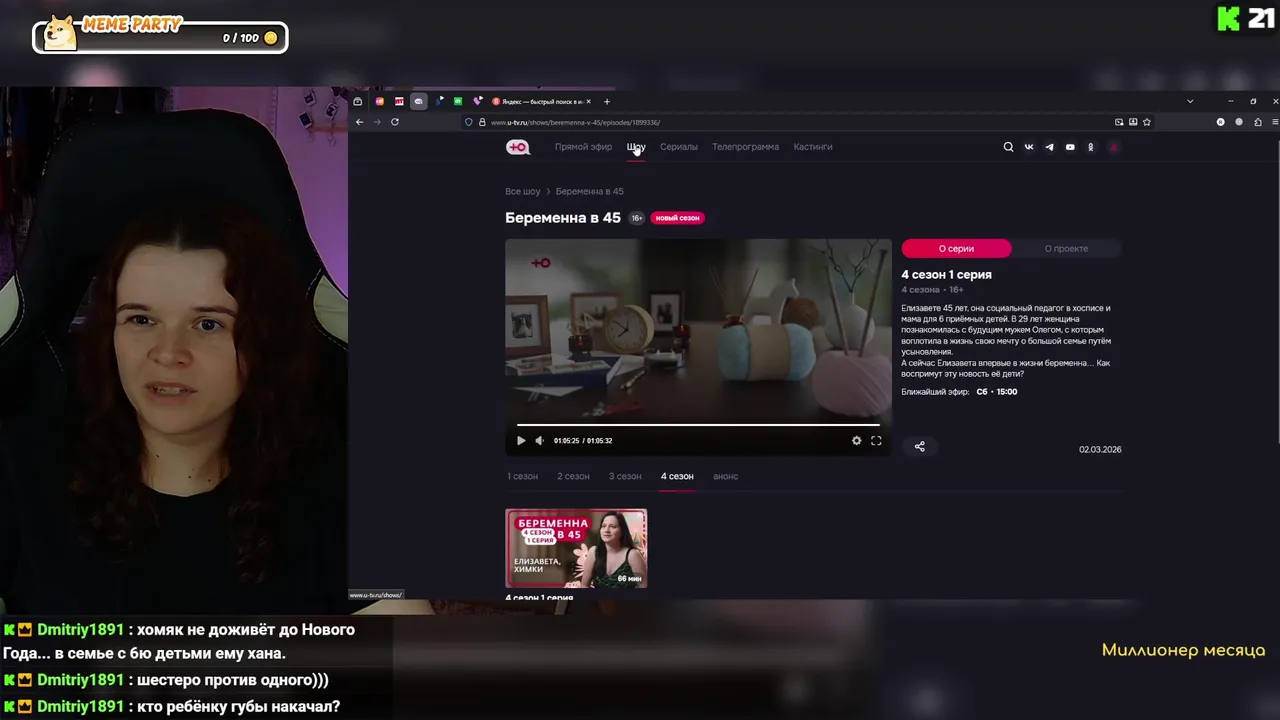Open Прямой эфир menu item

(583, 147)
